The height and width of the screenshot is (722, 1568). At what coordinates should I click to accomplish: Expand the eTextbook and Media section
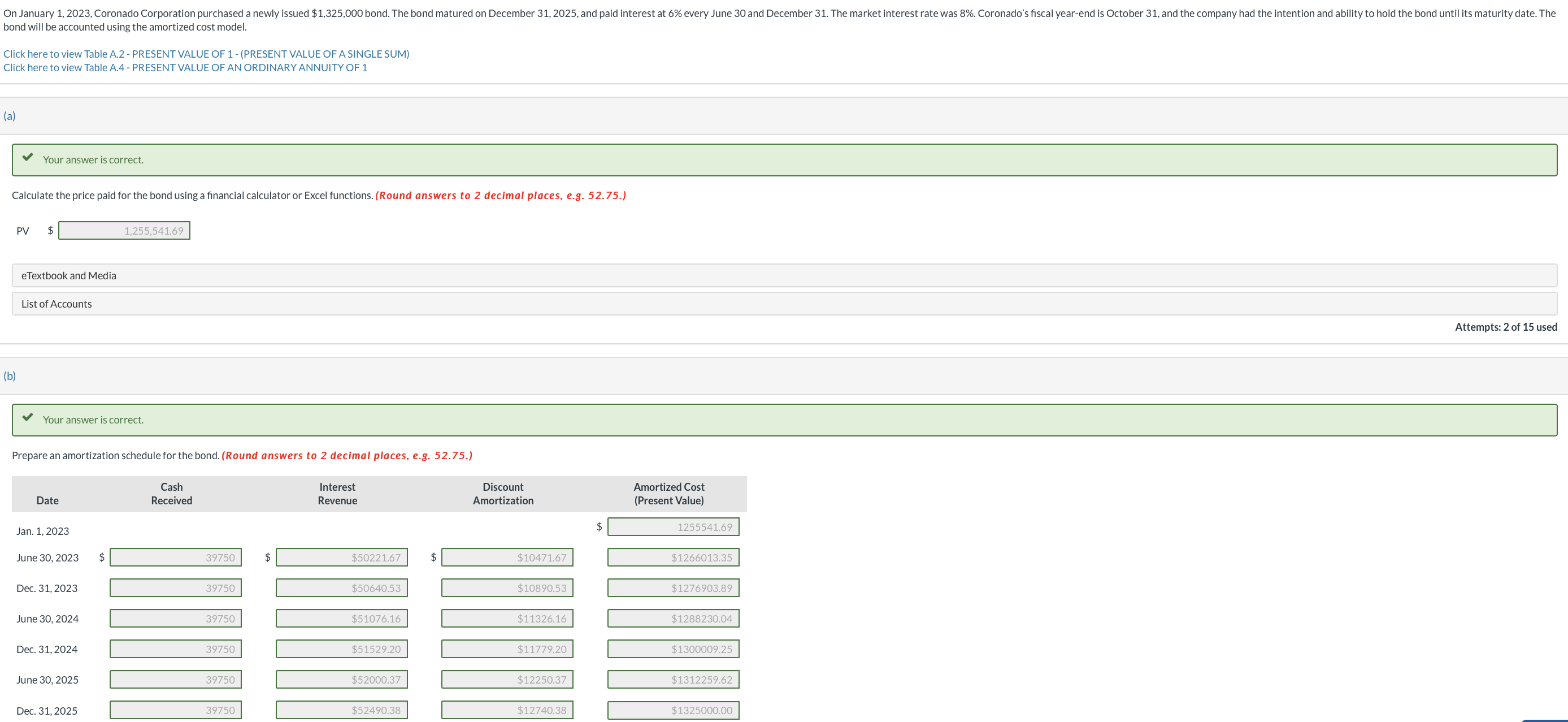tap(68, 275)
